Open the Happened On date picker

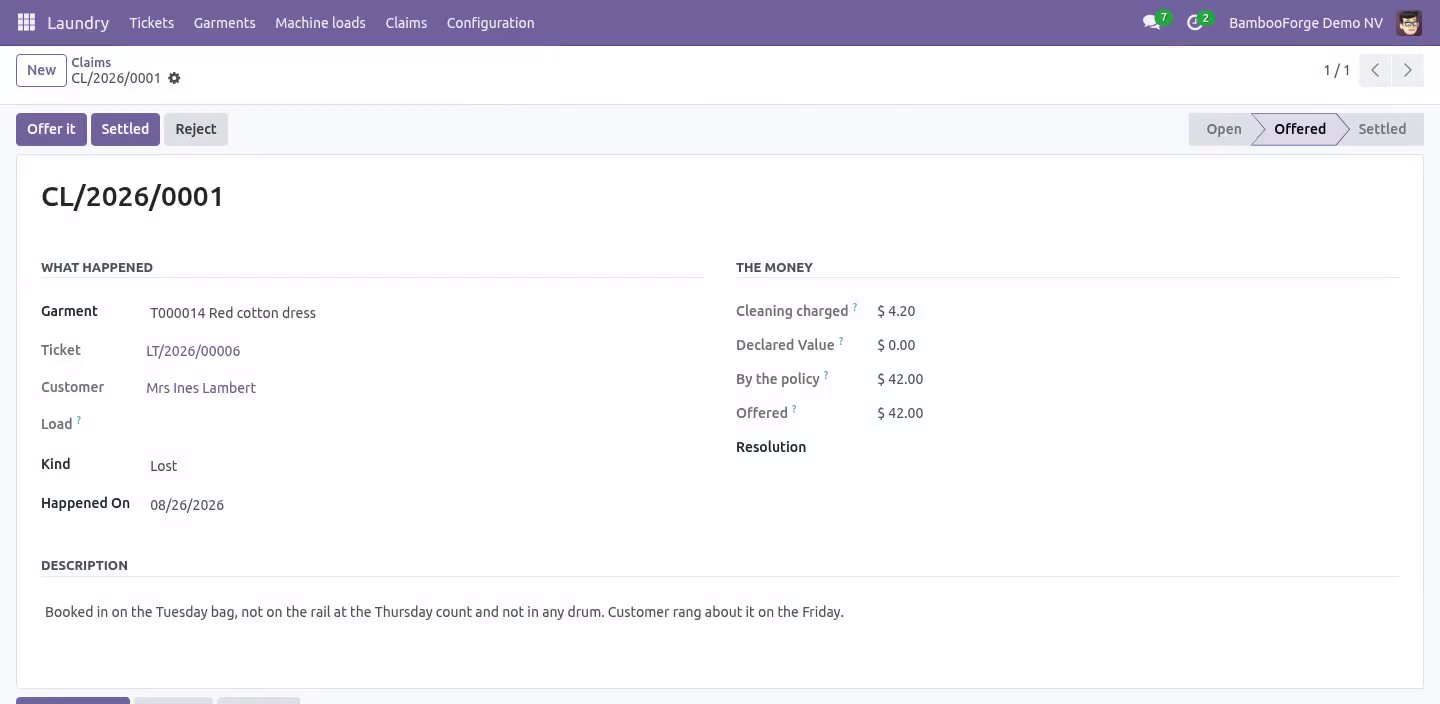click(x=424, y=505)
